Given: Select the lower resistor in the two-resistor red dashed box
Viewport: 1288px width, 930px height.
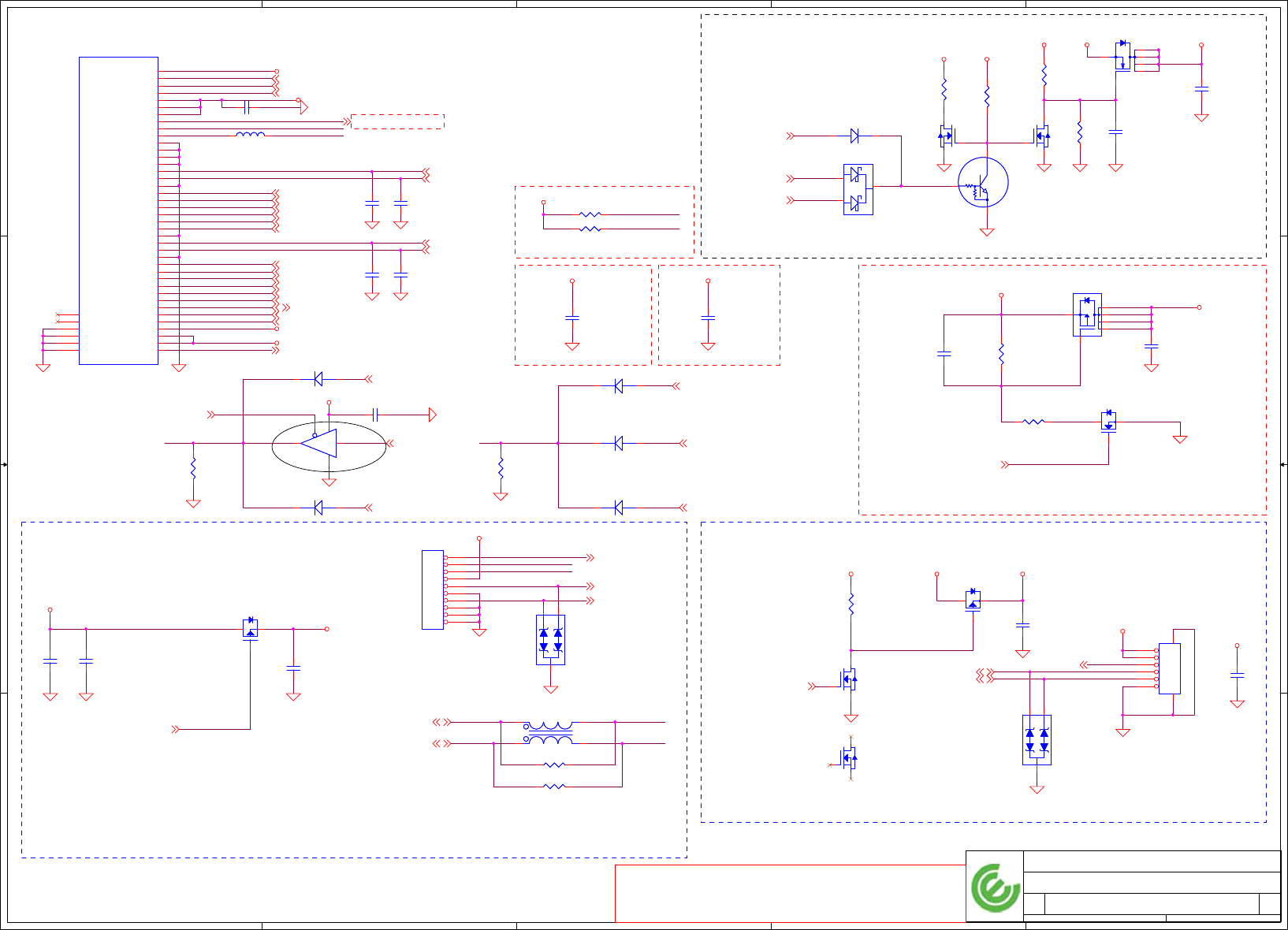Looking at the screenshot, I should [590, 229].
